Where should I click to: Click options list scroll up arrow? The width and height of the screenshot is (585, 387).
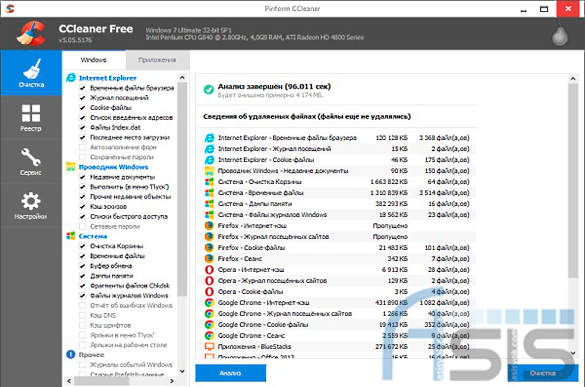click(182, 78)
